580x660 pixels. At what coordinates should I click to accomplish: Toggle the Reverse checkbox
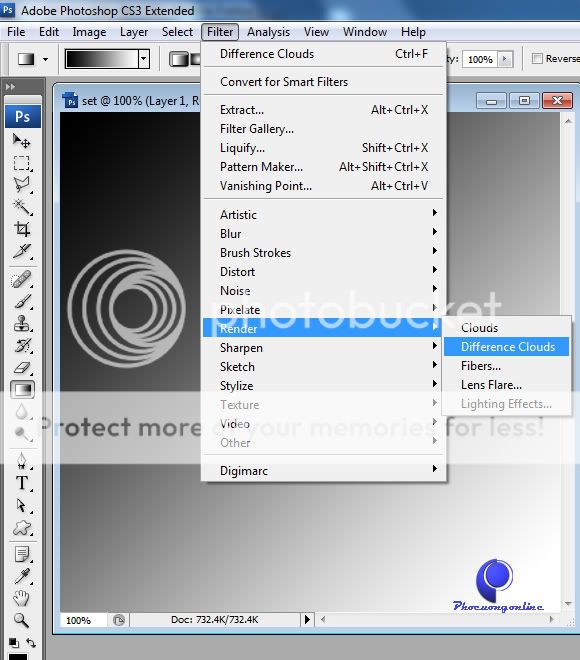pos(537,59)
